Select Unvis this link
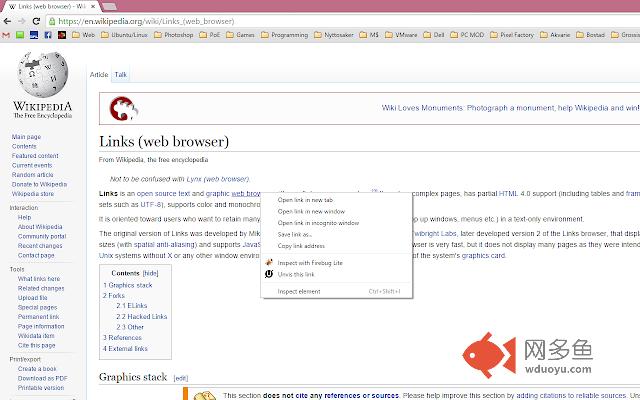 tap(336, 274)
